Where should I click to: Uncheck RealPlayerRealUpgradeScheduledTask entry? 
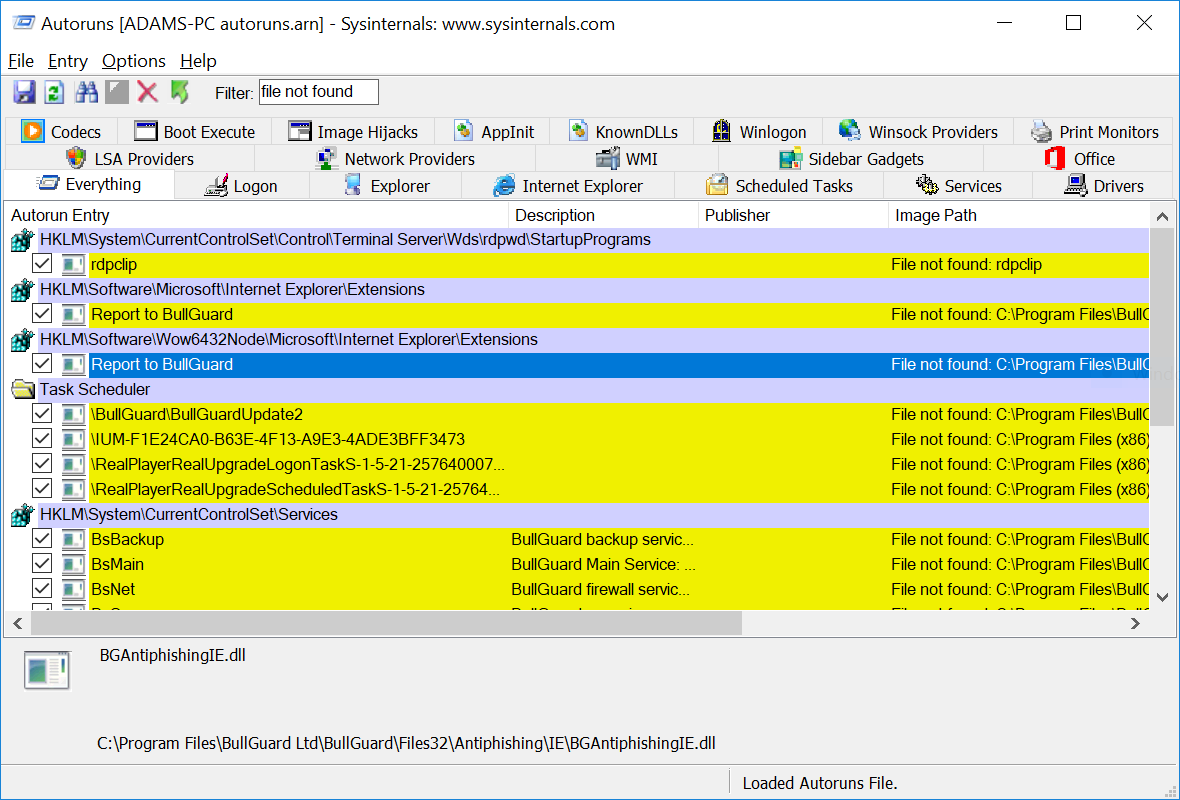42,489
